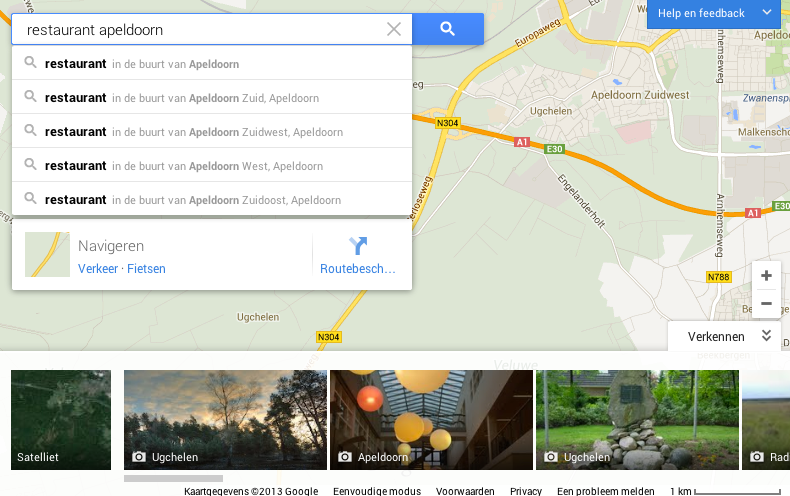Open Een probleem melden link
Screen dimensions: 790x496
click(x=606, y=491)
